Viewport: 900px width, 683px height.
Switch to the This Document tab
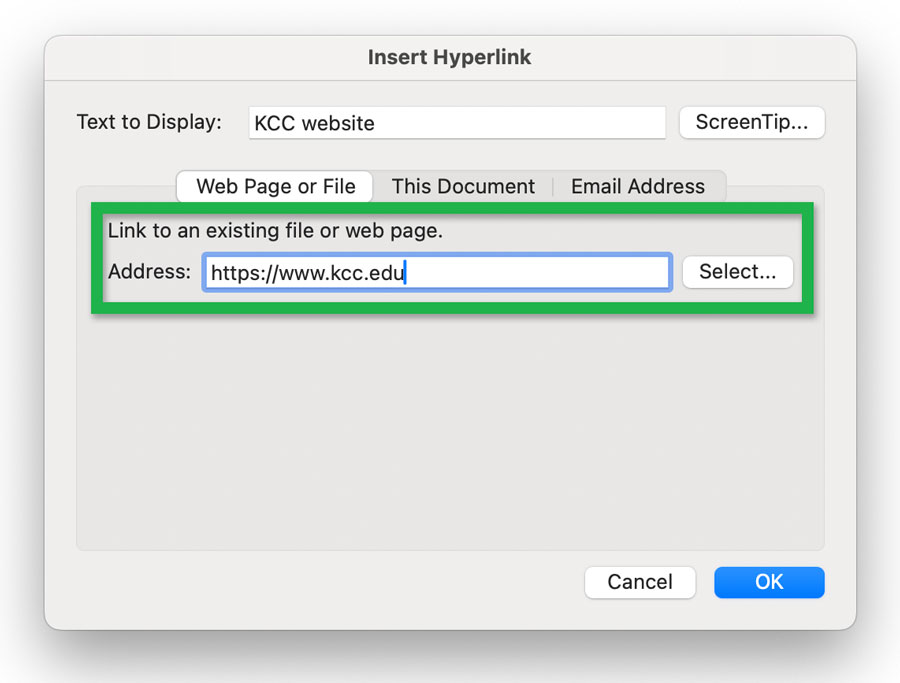click(462, 186)
